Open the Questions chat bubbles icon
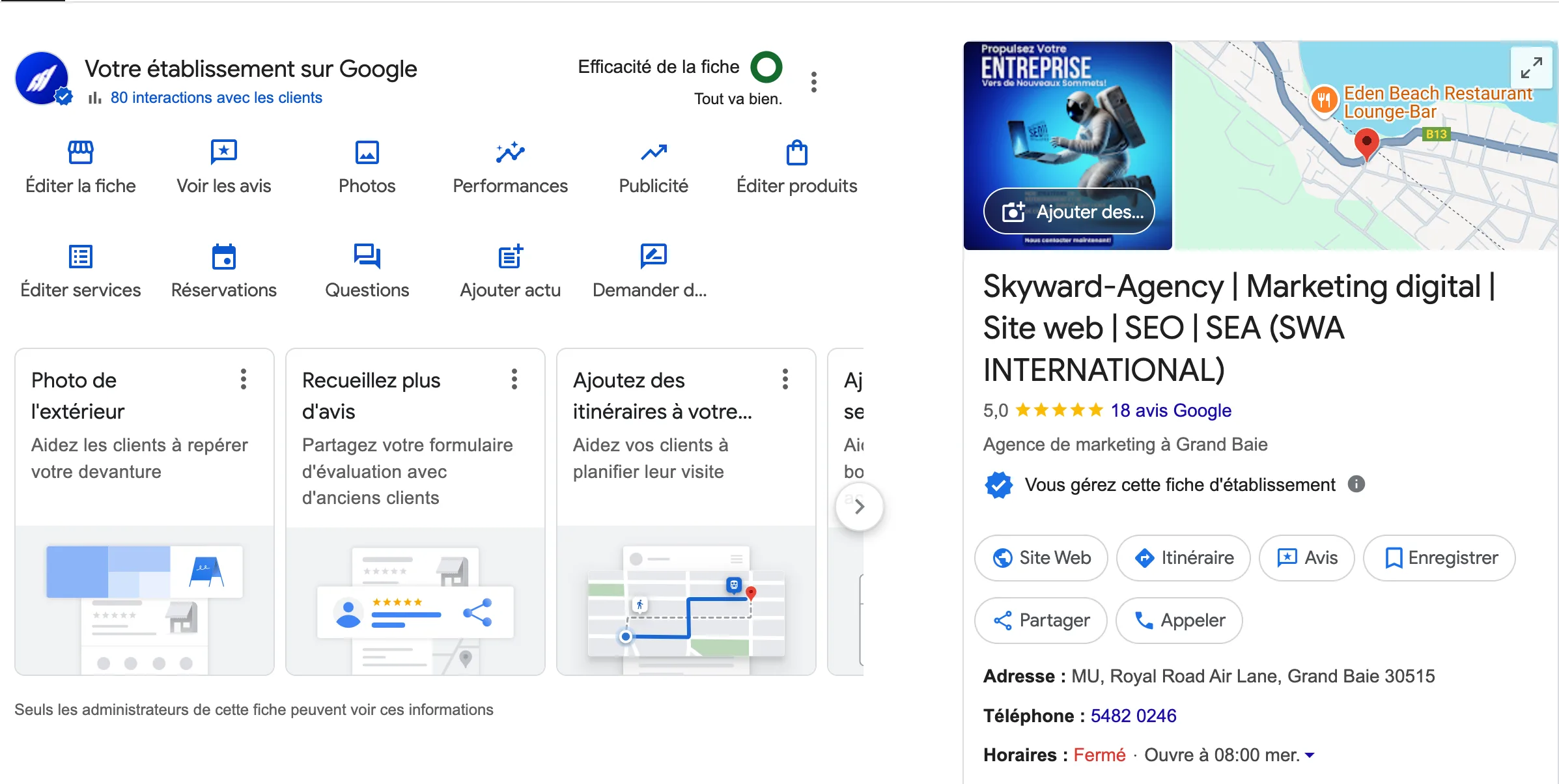 (x=367, y=257)
